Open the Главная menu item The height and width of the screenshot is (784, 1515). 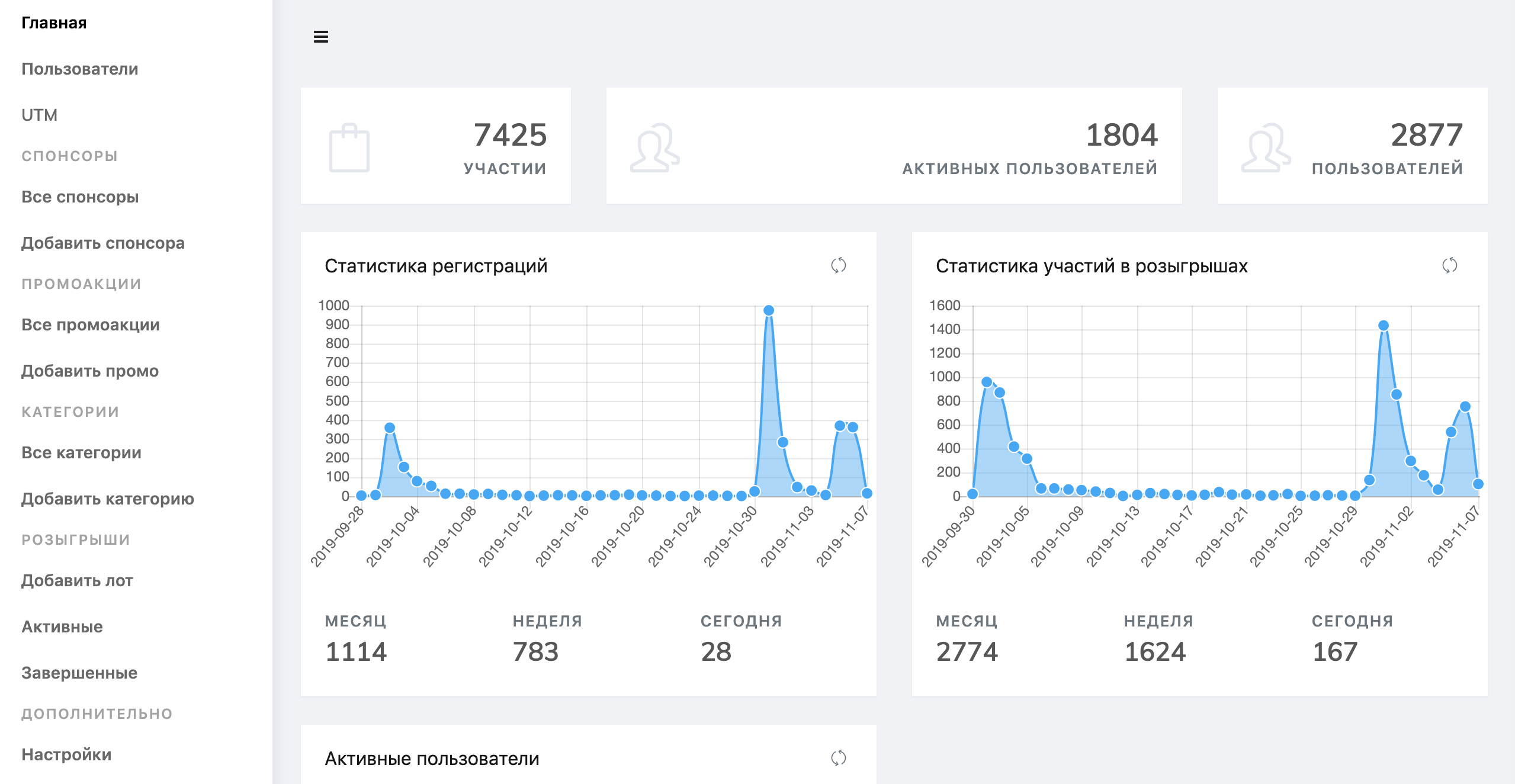(54, 23)
